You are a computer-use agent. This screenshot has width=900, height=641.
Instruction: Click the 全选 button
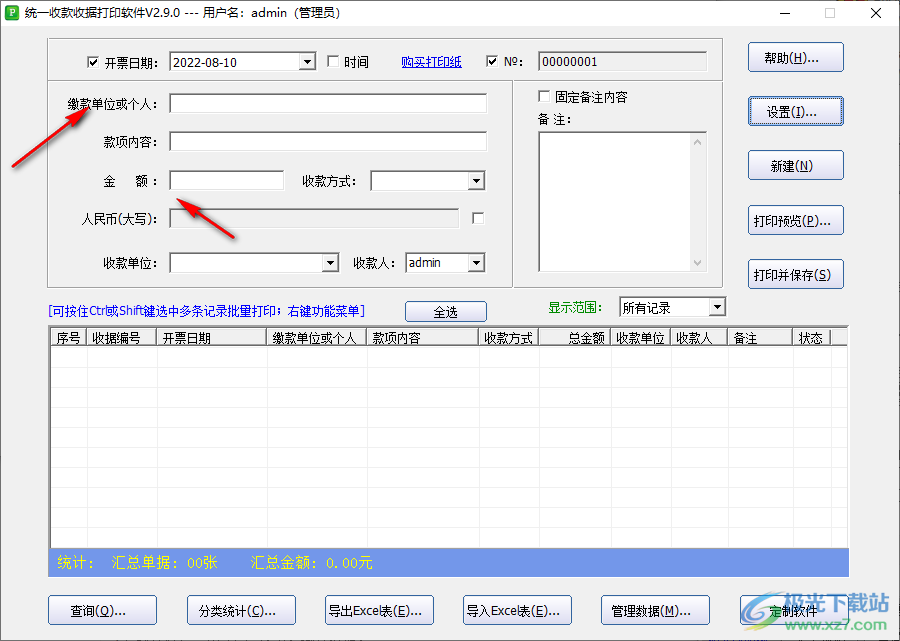click(x=445, y=312)
